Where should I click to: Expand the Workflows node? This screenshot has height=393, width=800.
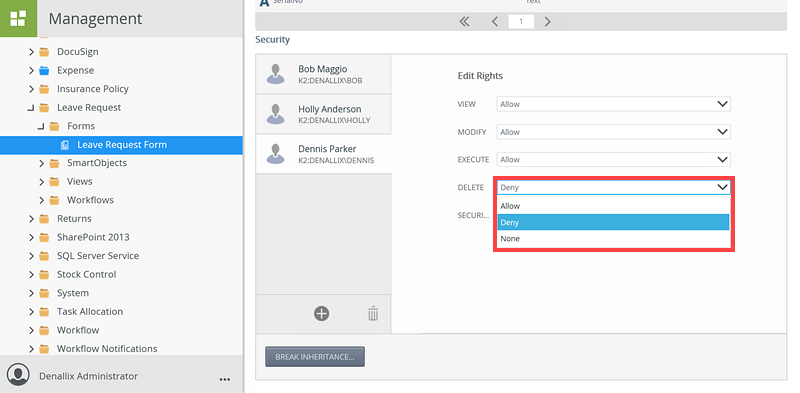[x=41, y=200]
